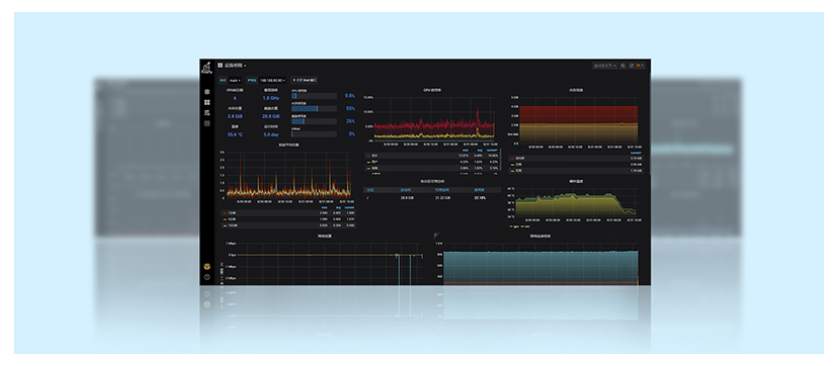Viewport: 838px width, 366px height.
Task: Click the Shell window link button
Action: (x=305, y=81)
